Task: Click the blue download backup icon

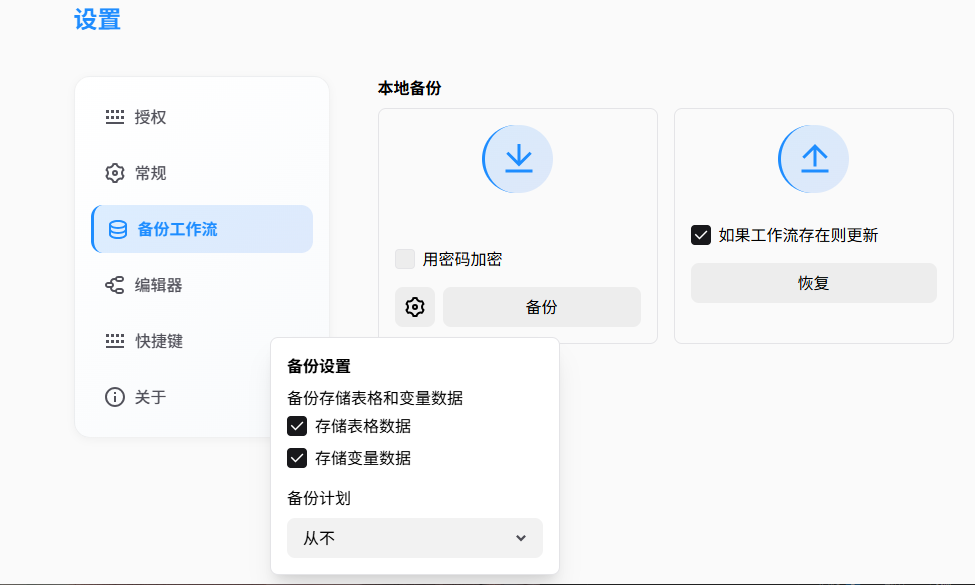Action: [516, 159]
